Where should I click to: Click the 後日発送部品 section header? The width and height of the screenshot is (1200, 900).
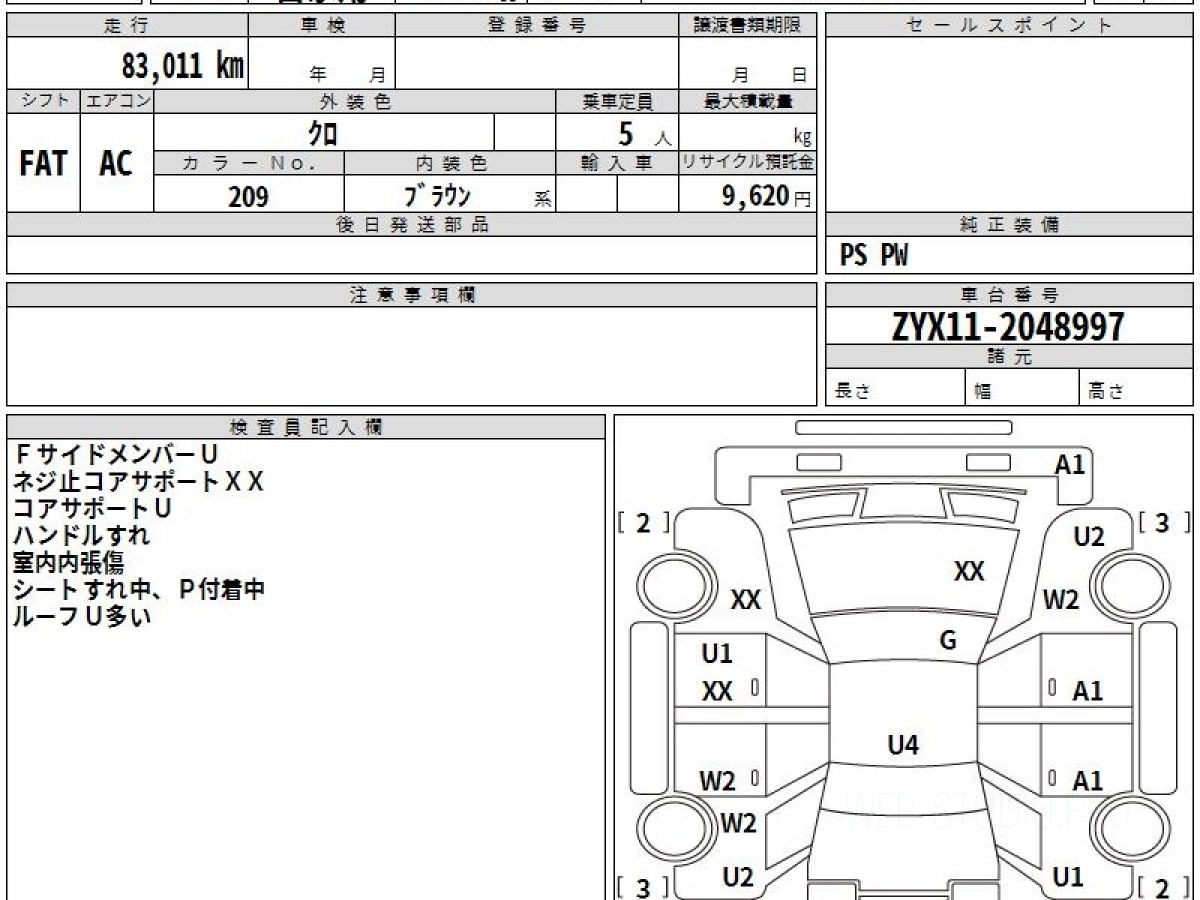tap(412, 225)
